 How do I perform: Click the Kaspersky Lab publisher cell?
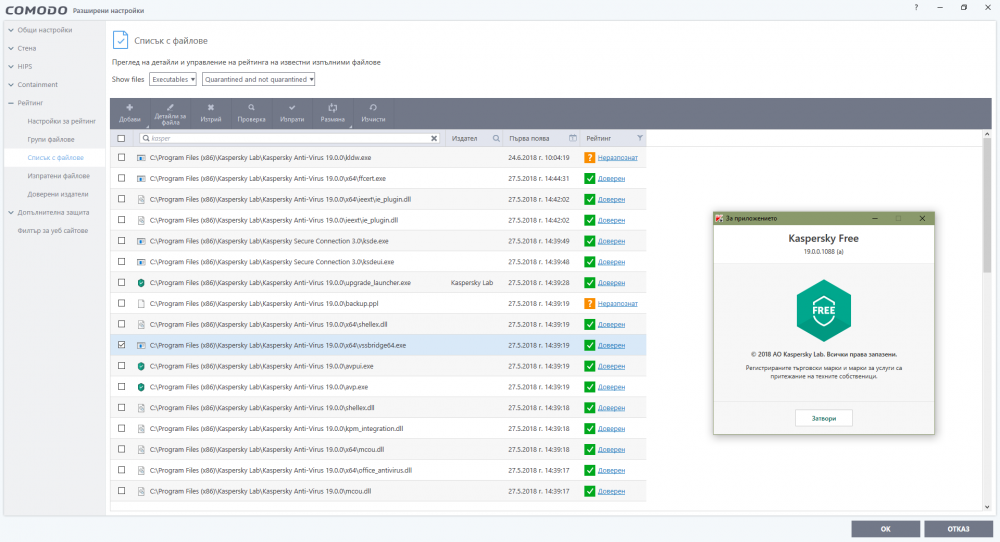coord(471,282)
